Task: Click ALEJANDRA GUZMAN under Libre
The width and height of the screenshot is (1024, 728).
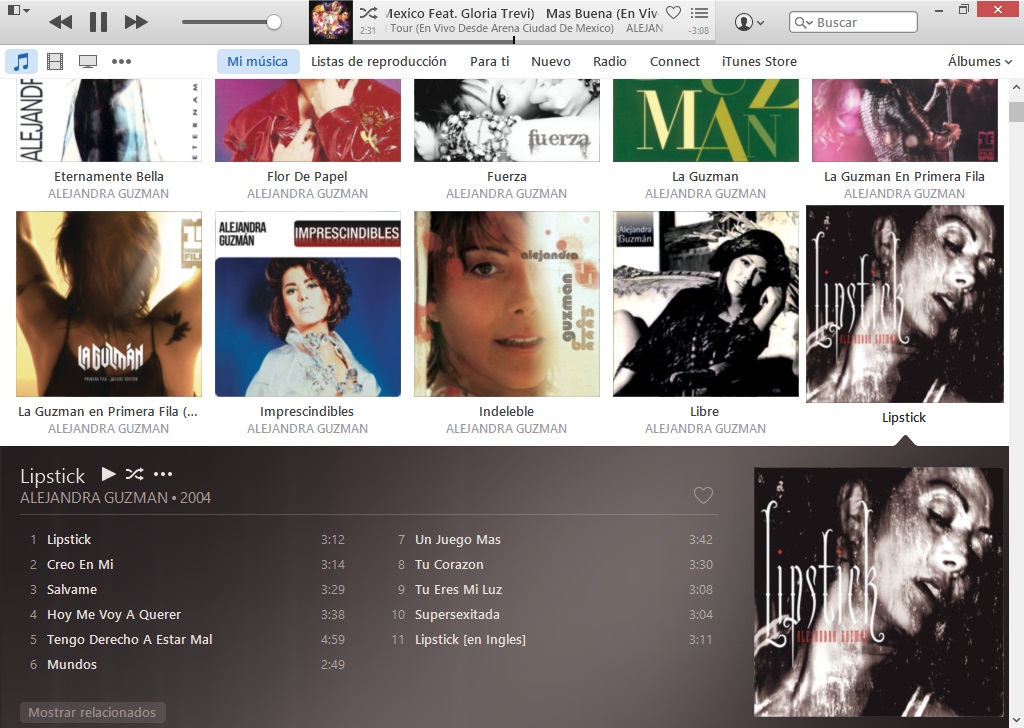Action: [x=705, y=428]
